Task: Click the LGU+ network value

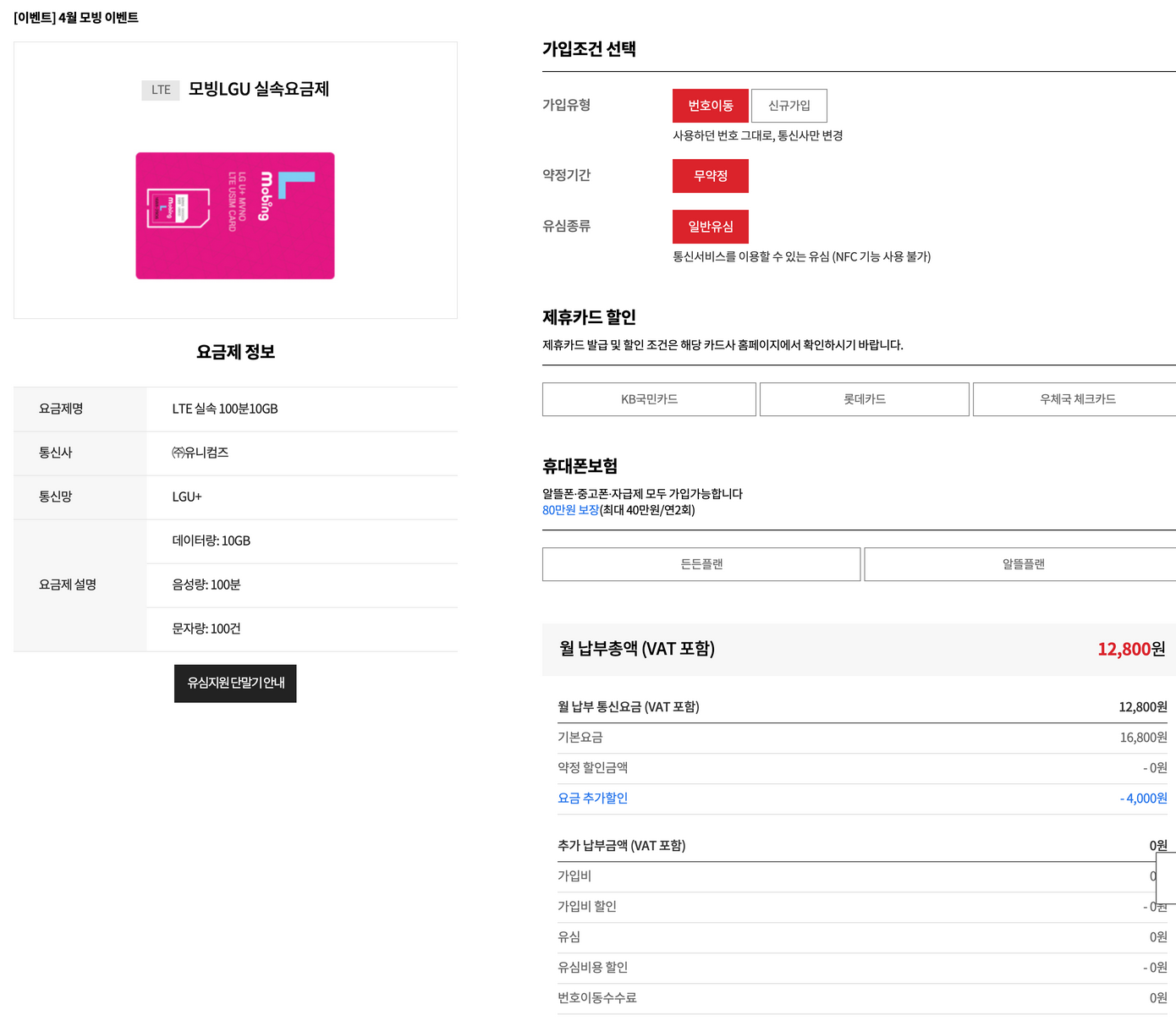Action: coord(187,497)
